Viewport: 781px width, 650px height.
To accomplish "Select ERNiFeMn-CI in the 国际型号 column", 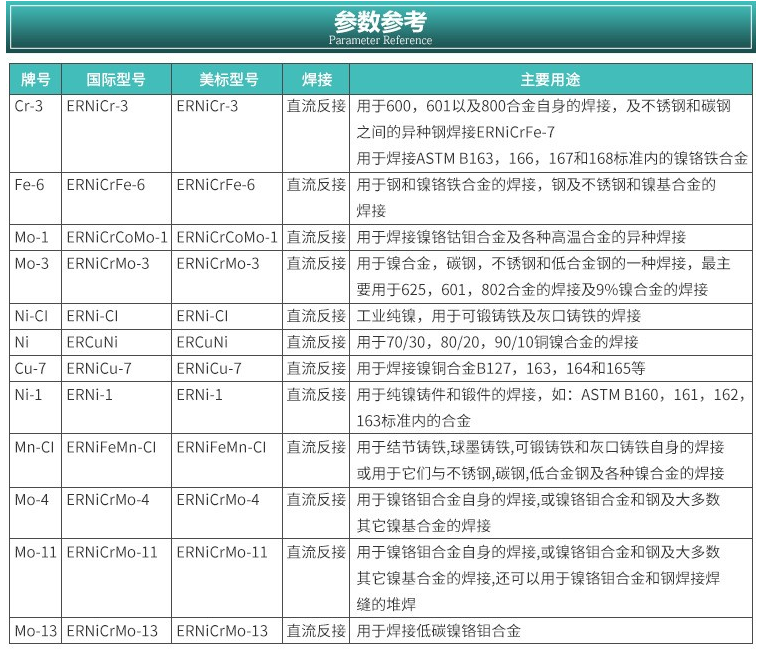I will (x=111, y=447).
